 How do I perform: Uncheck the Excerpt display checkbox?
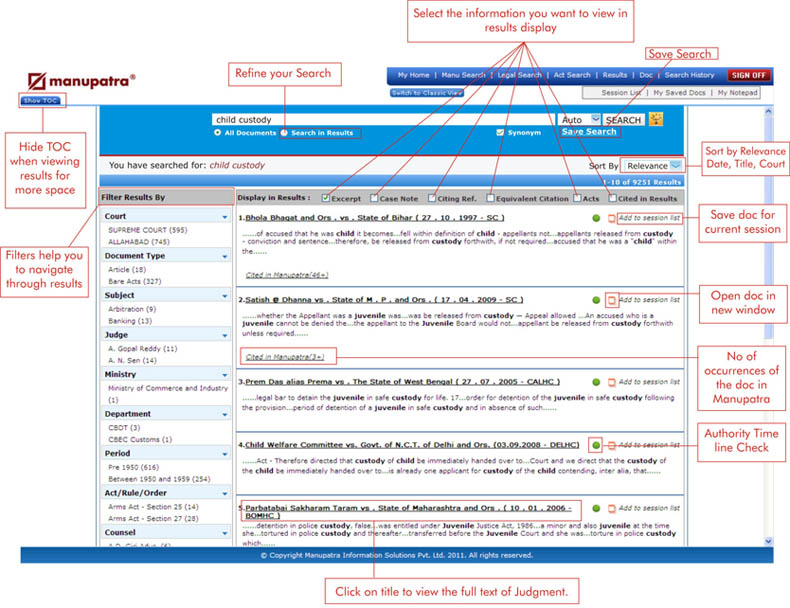click(325, 198)
